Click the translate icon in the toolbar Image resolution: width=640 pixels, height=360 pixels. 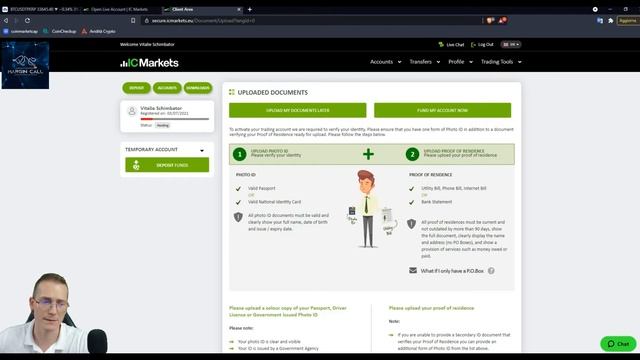click(600, 20)
